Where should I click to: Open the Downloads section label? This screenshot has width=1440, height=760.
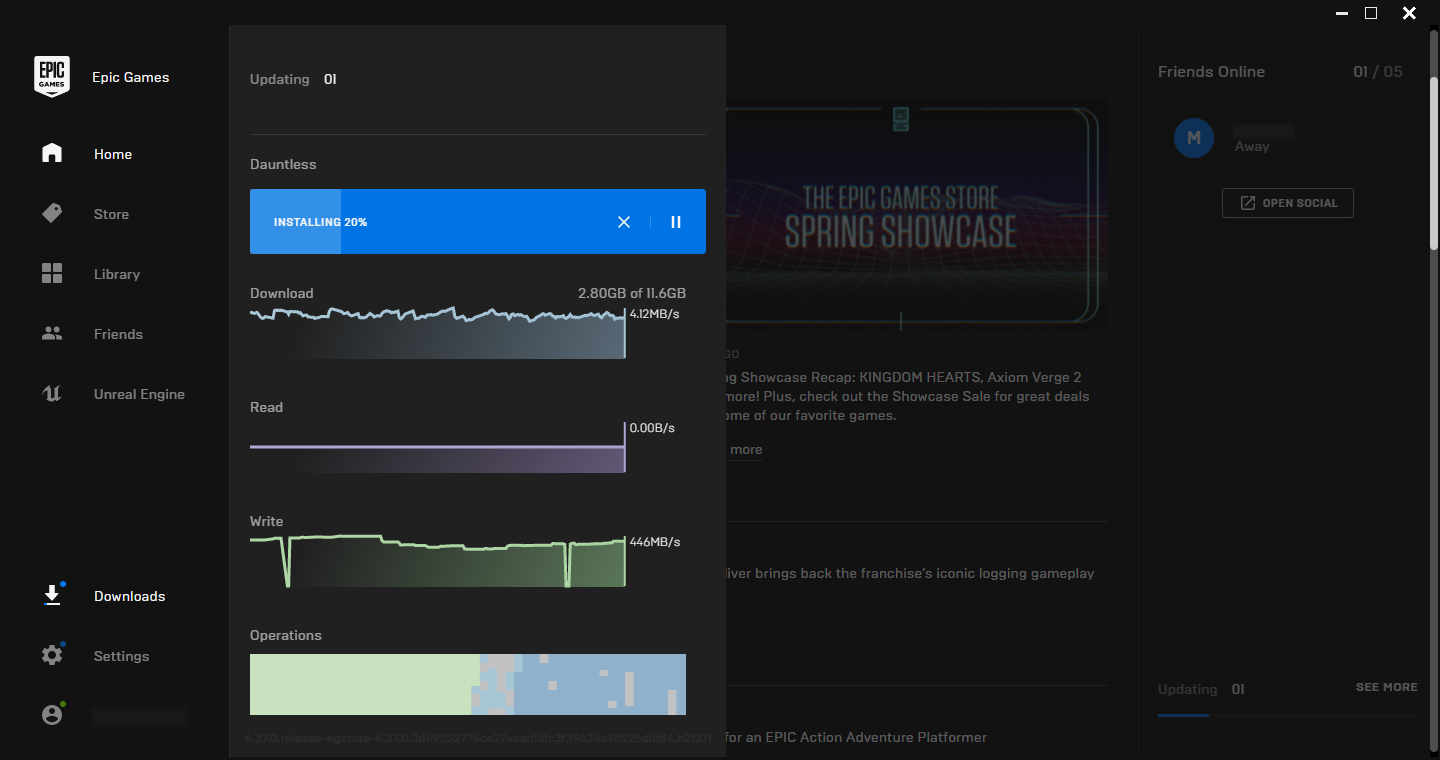(x=129, y=596)
